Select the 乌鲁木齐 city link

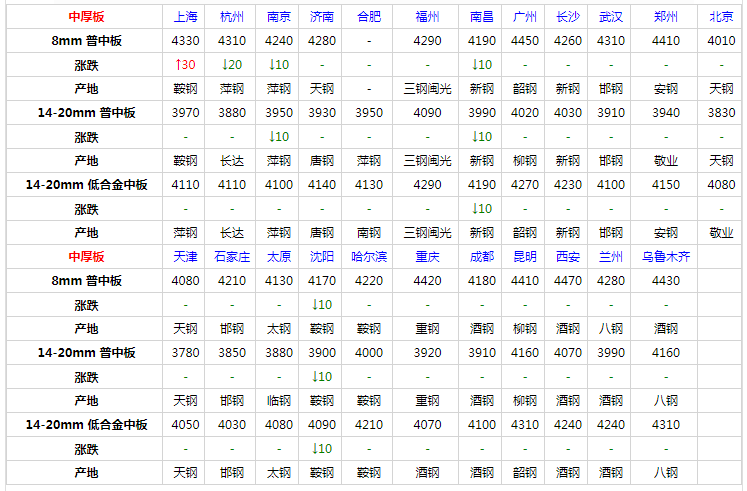click(666, 257)
